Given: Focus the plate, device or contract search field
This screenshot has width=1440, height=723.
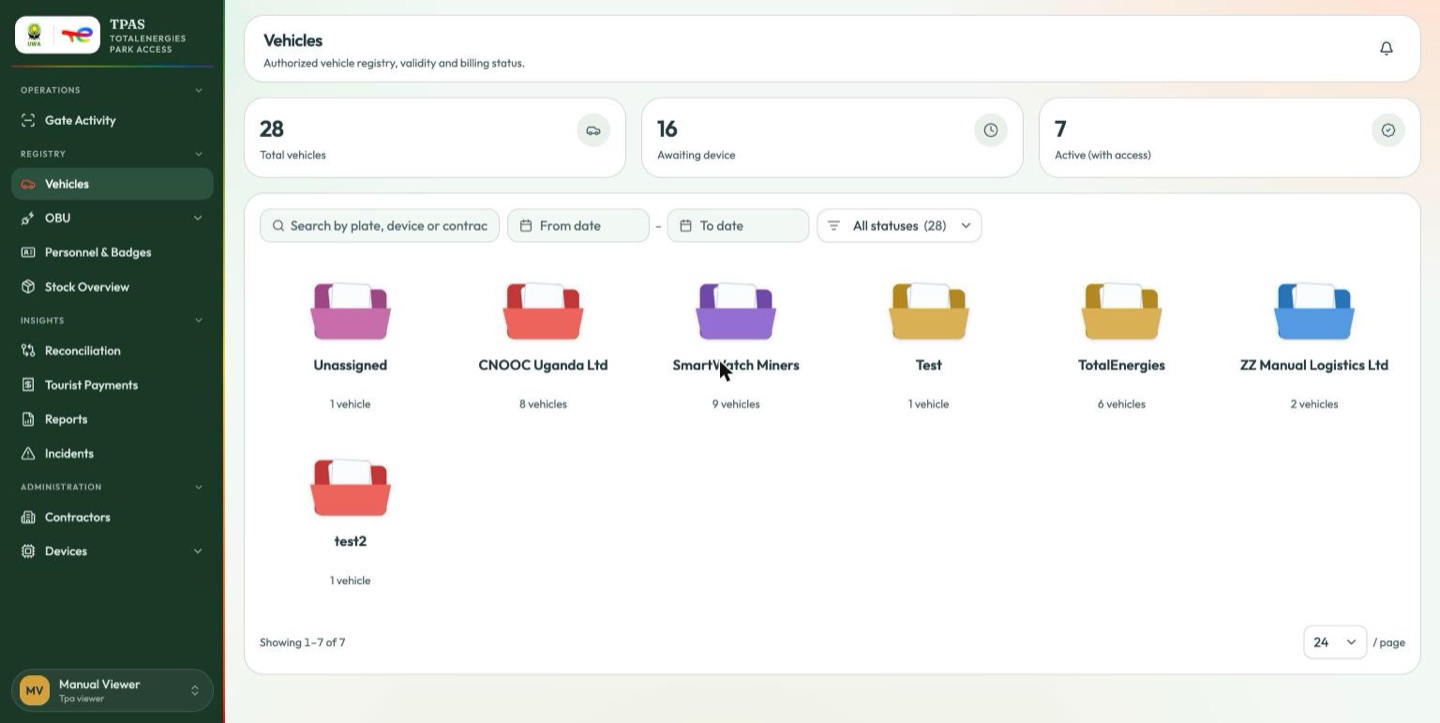Looking at the screenshot, I should (380, 226).
